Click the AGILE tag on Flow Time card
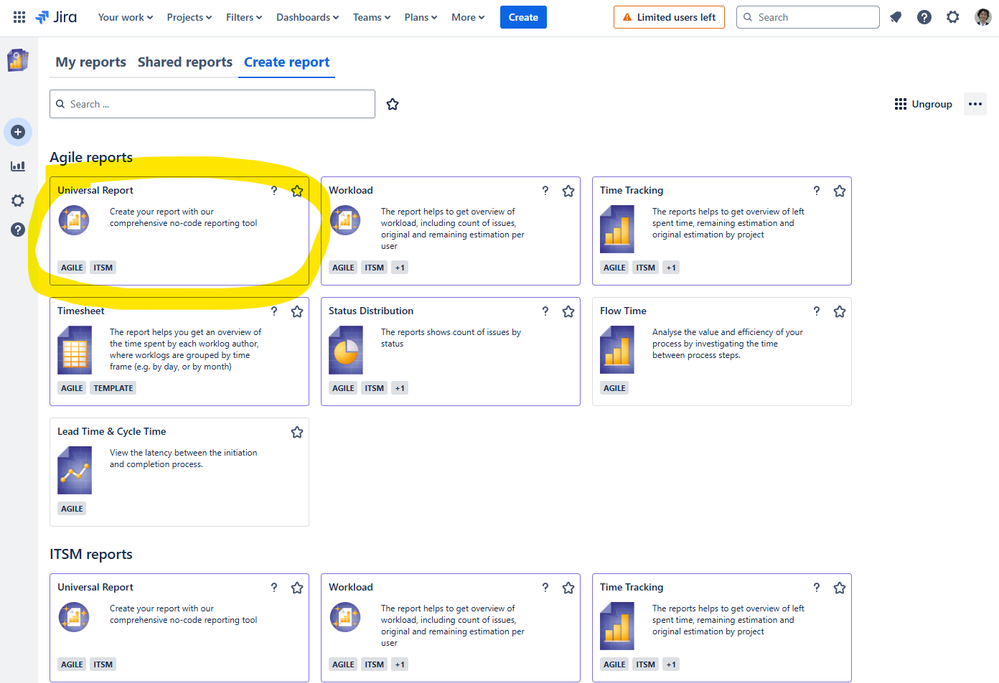Screen dimensions: 999x683 click(x=614, y=388)
